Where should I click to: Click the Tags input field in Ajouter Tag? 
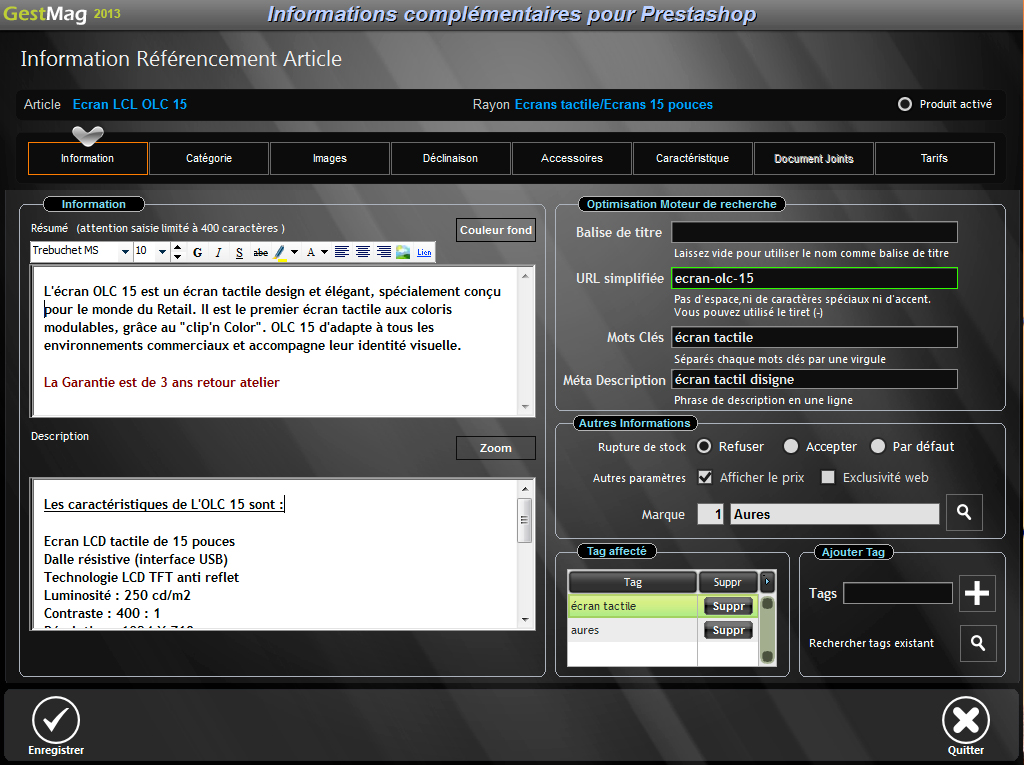(x=898, y=593)
